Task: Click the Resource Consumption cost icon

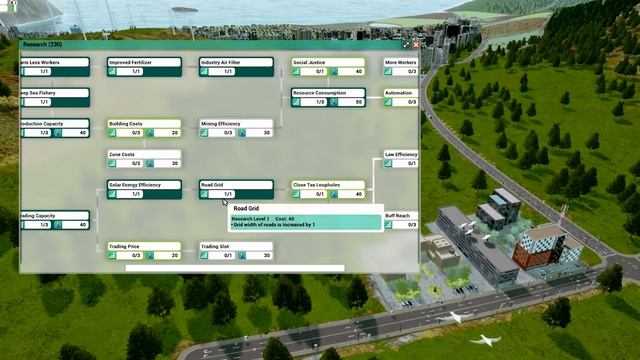Action: coord(334,102)
